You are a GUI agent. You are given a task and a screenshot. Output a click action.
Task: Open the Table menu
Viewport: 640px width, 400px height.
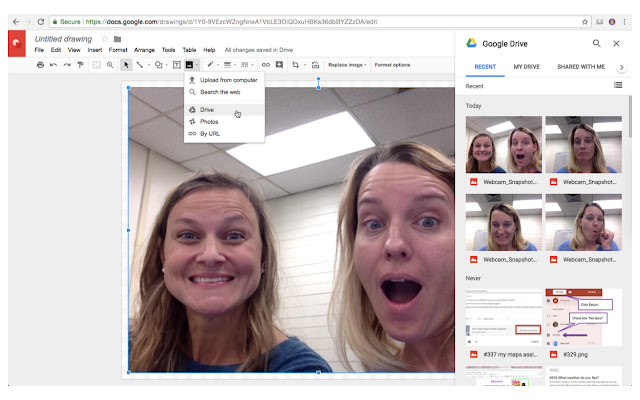[x=189, y=50]
